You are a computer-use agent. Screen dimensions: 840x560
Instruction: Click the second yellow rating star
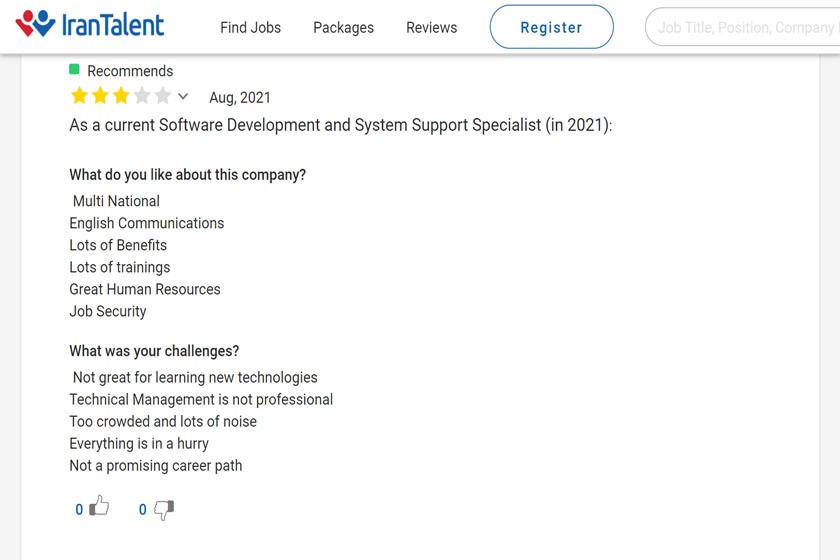coord(100,96)
